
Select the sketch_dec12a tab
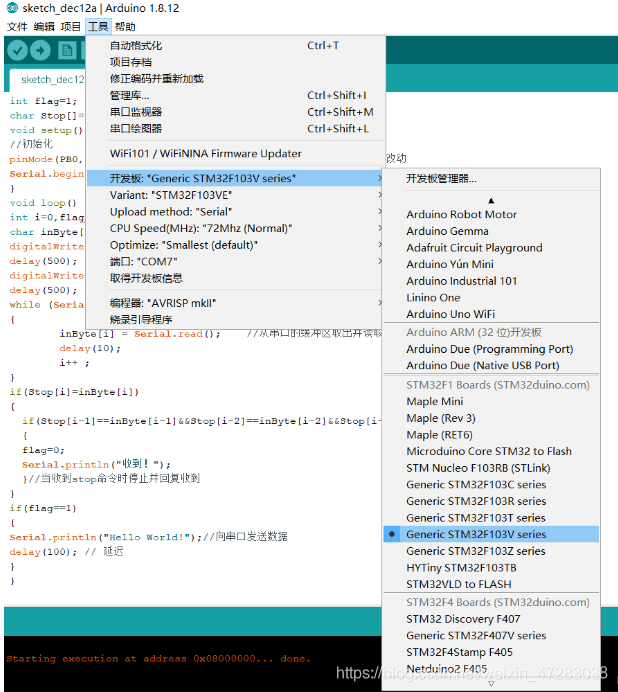[x=48, y=79]
